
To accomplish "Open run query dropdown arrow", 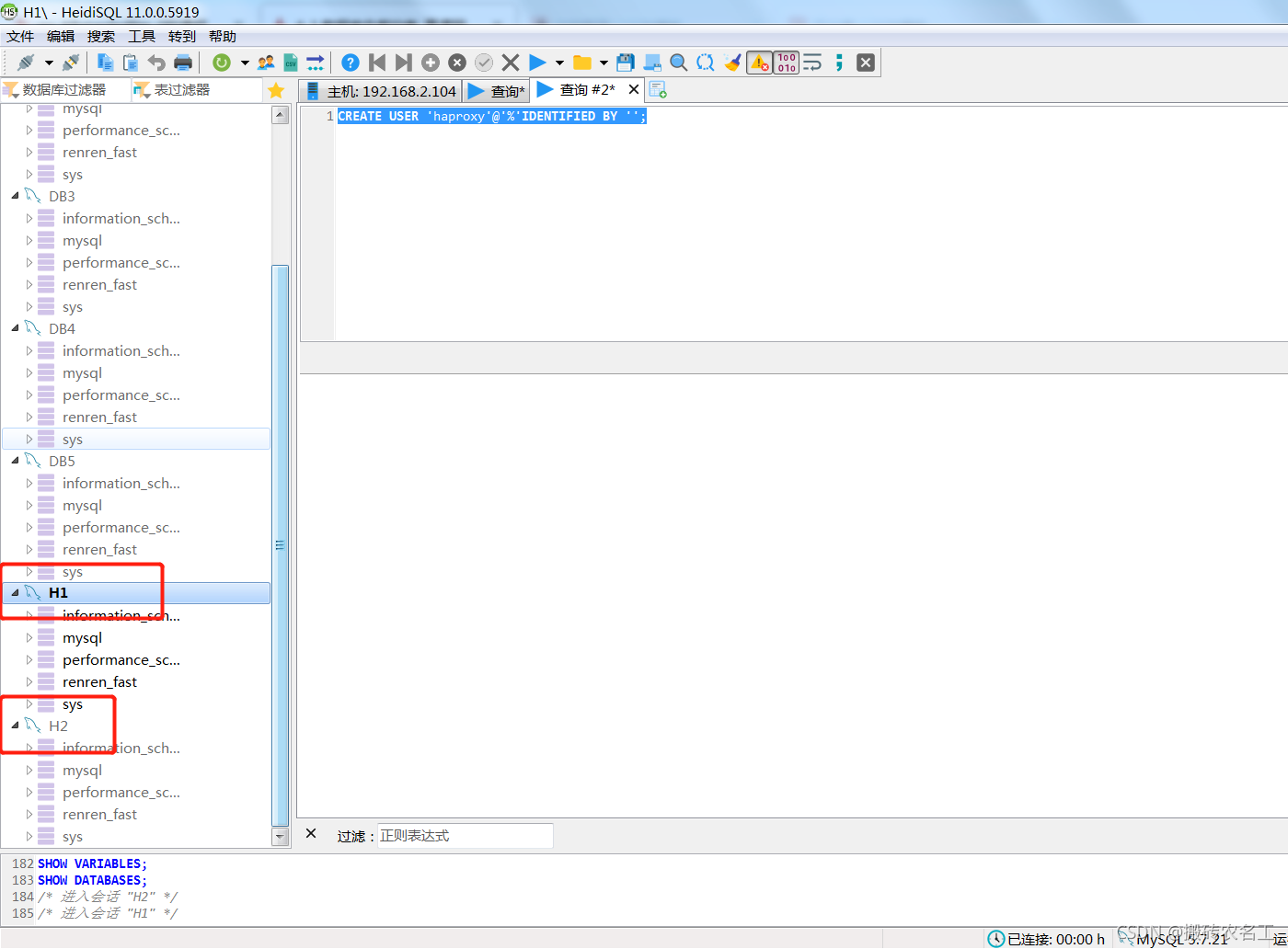I will pyautogui.click(x=559, y=63).
